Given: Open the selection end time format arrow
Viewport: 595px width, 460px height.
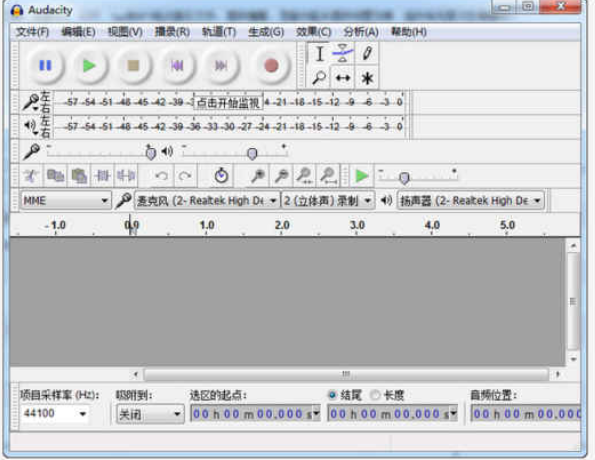Looking at the screenshot, I should [453, 413].
